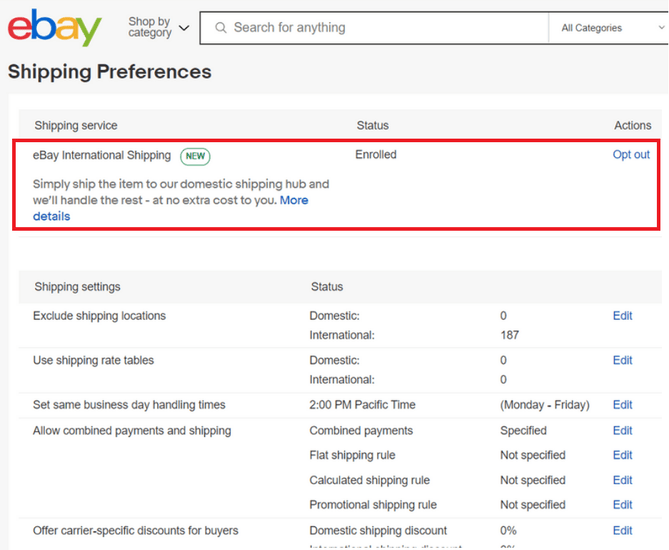Click the Shipping service column header
Screen dimensions: 669x550
click(76, 125)
